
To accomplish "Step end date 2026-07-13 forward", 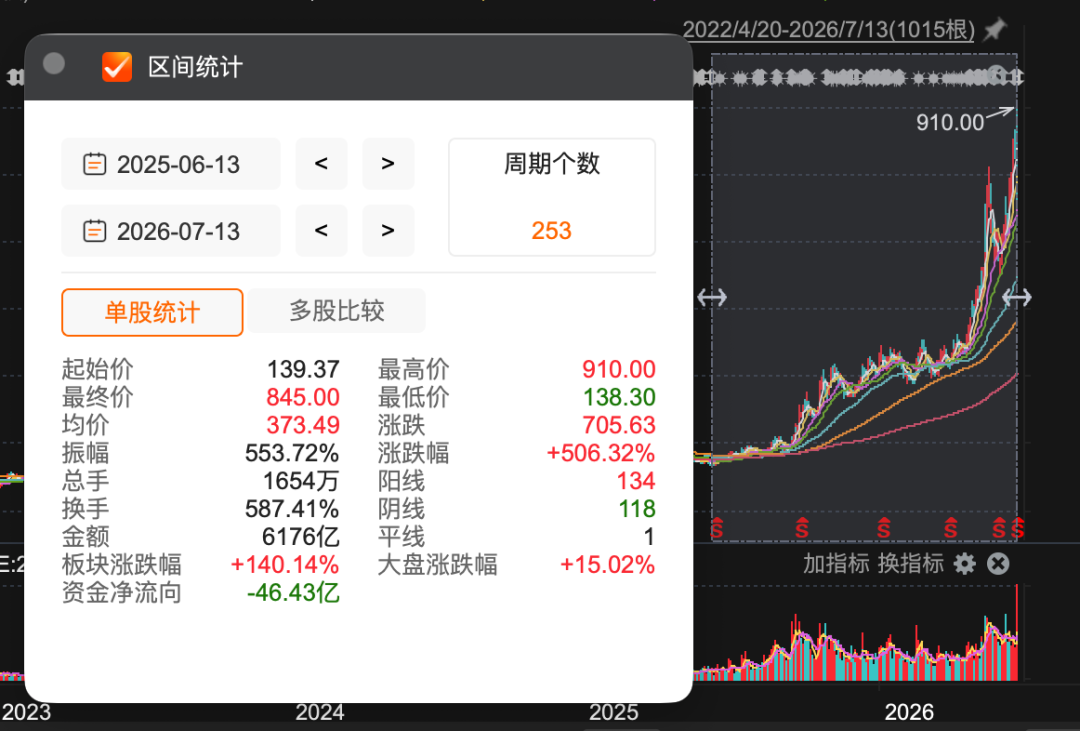I will (388, 231).
